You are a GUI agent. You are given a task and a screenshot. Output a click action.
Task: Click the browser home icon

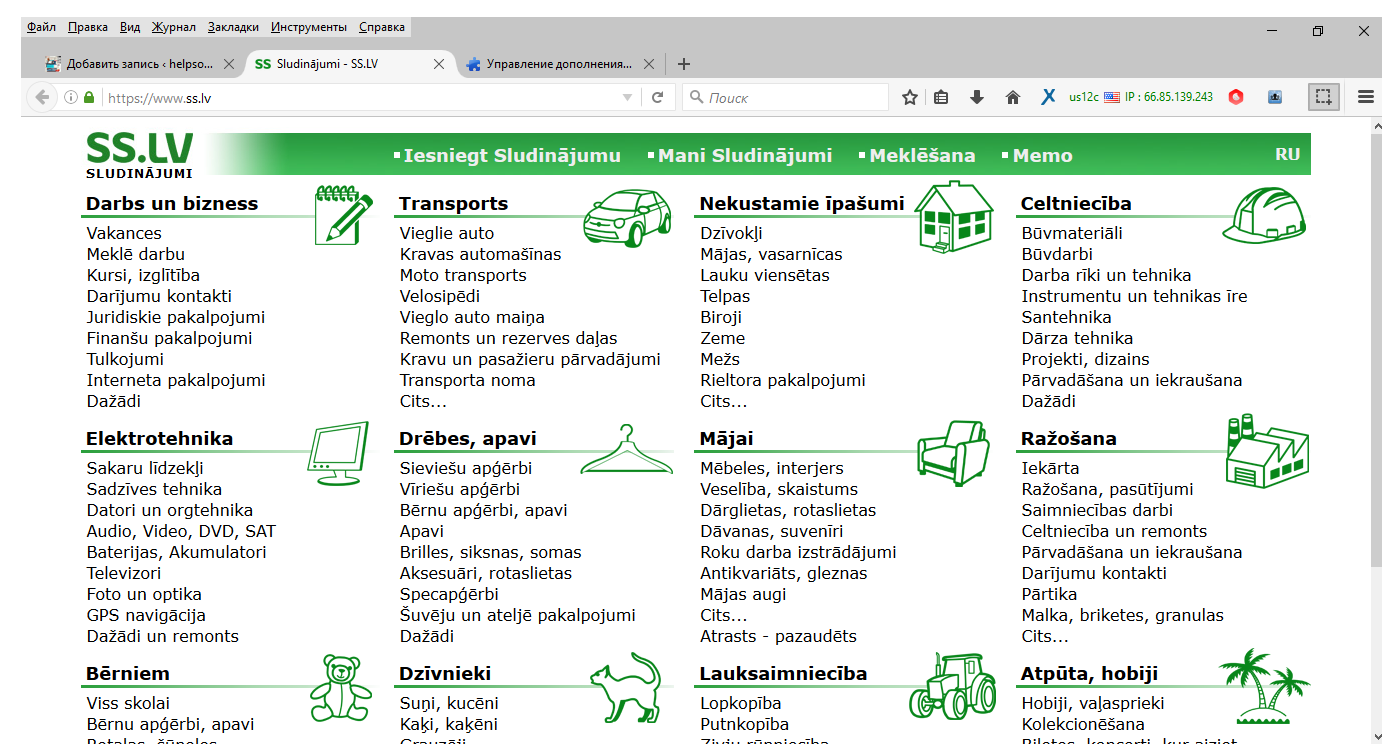[1013, 97]
